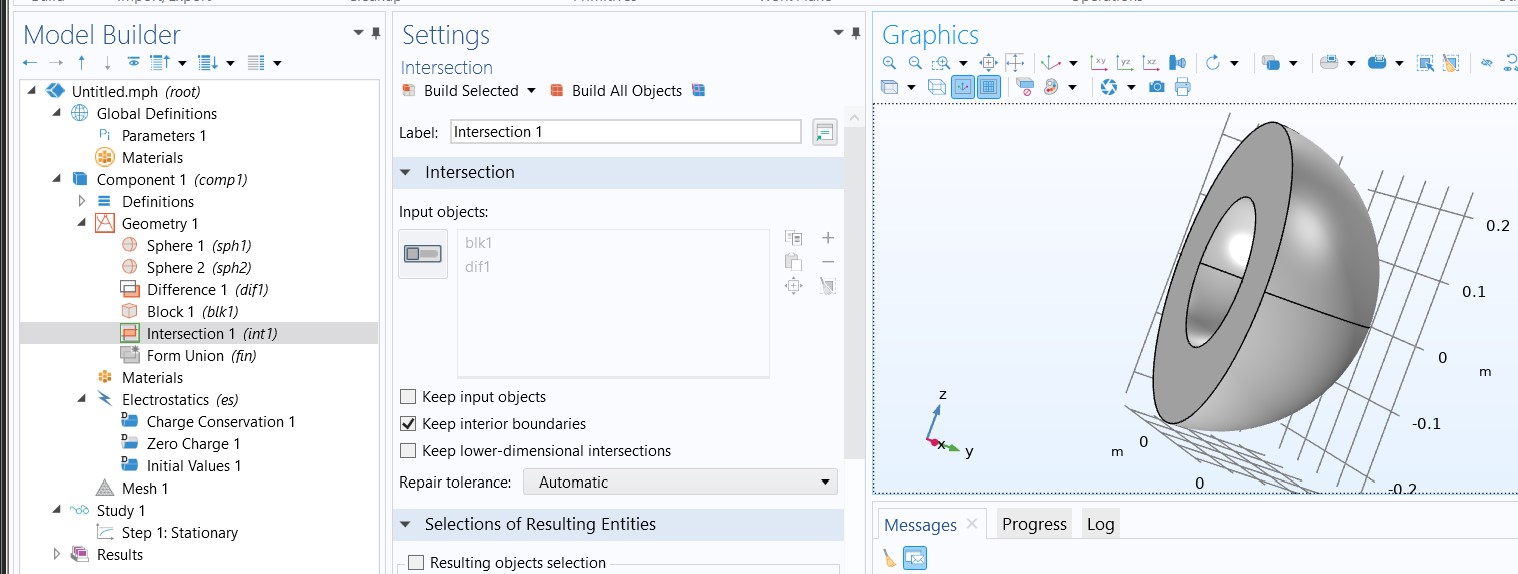Open the Log tab
1518x574 pixels.
tap(1100, 525)
